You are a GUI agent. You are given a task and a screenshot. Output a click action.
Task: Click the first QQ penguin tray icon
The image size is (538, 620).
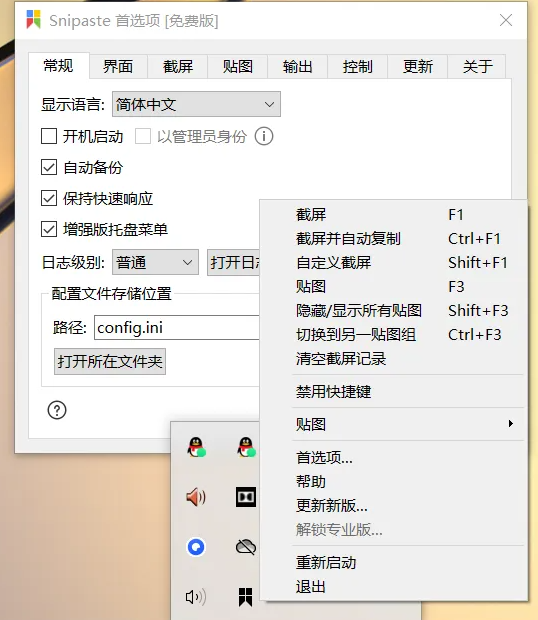(196, 447)
